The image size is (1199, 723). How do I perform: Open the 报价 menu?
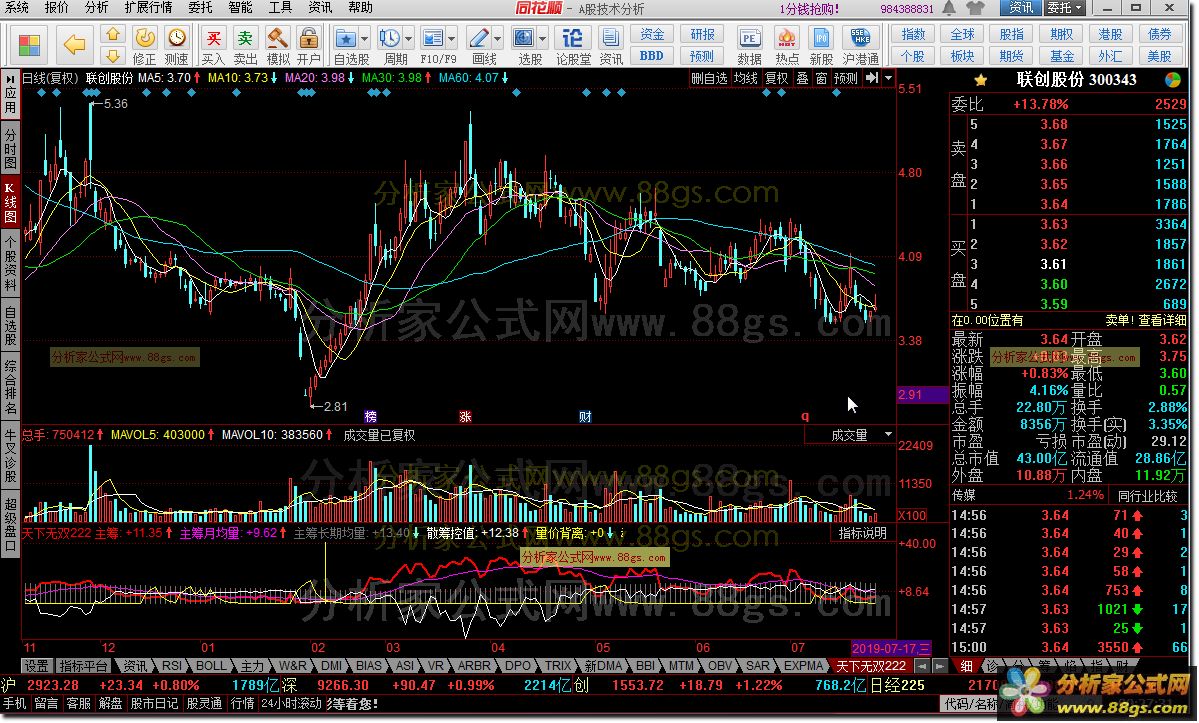point(56,8)
